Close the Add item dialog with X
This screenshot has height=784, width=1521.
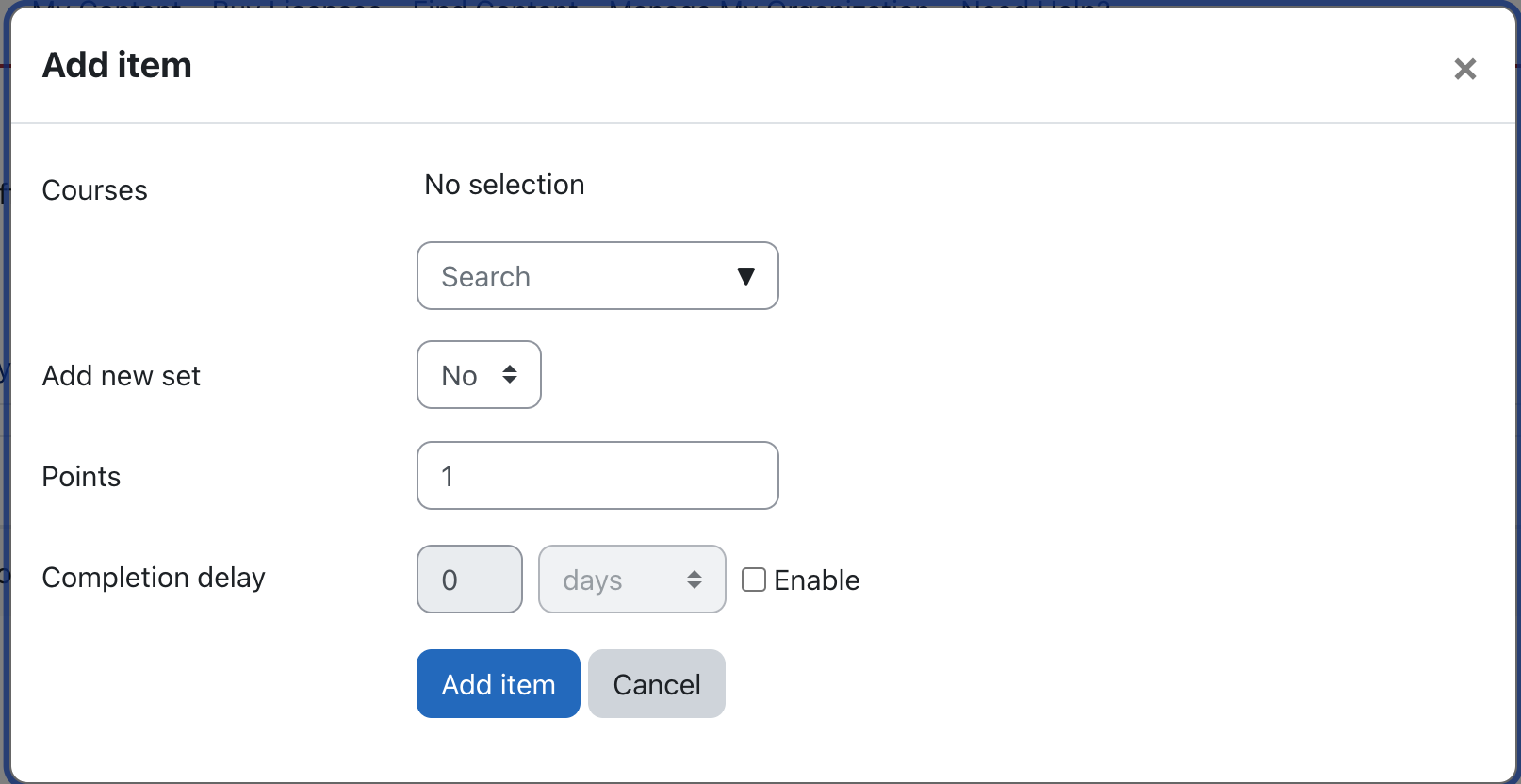point(1464,69)
